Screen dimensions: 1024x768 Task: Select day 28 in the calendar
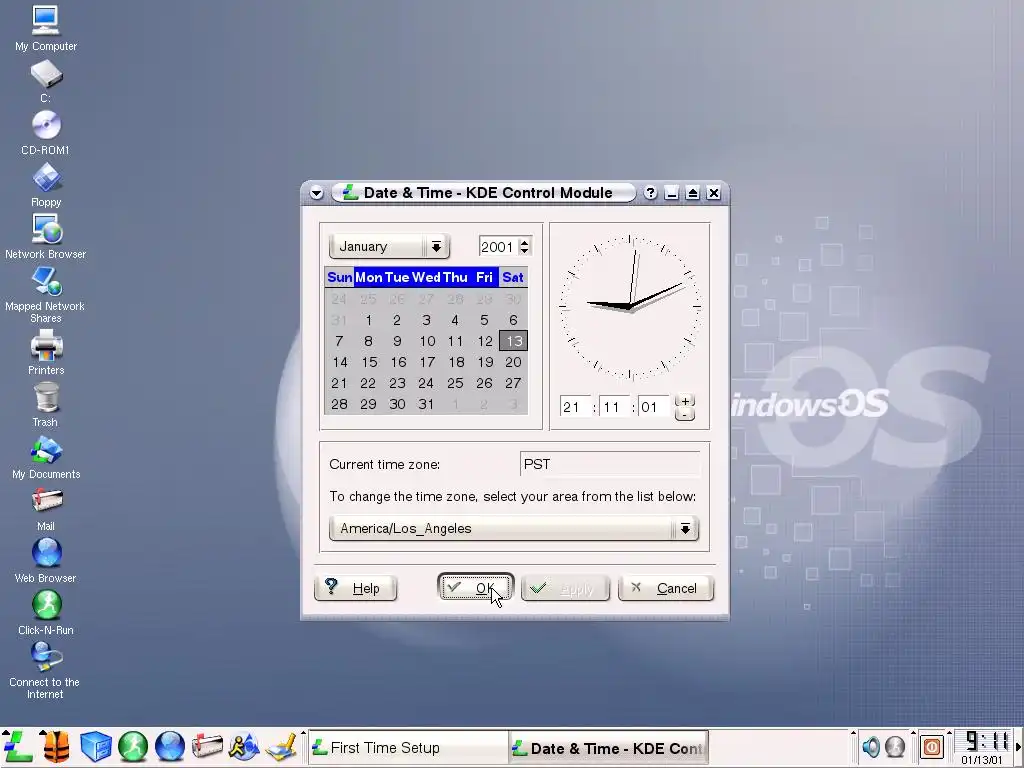[x=340, y=404]
